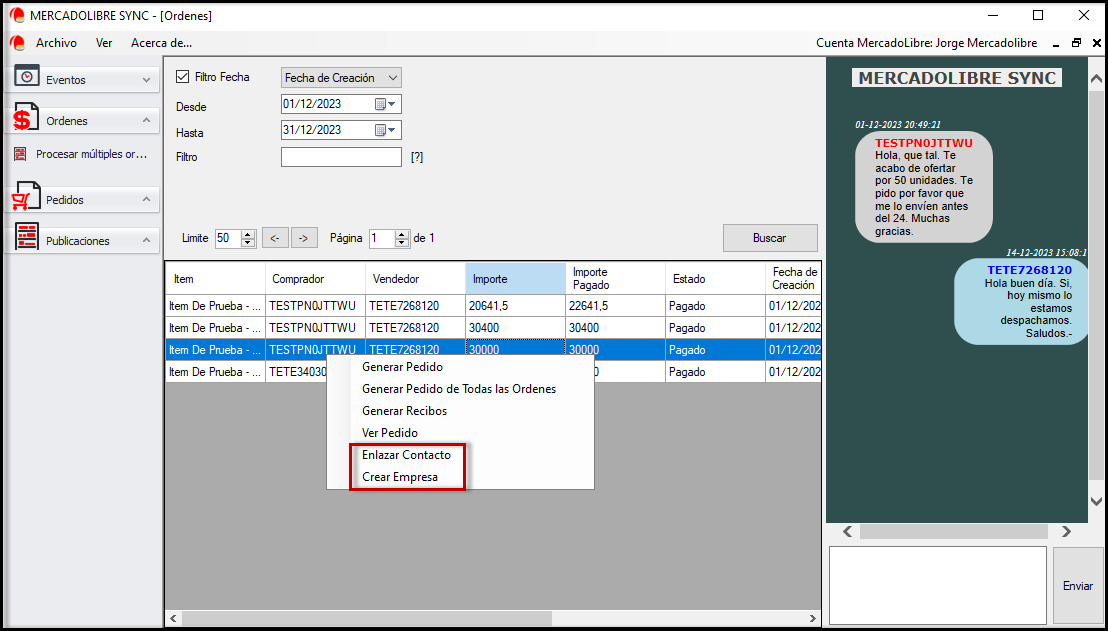Image resolution: width=1108 pixels, height=631 pixels.
Task: Collapse the Pedidos sidebar section chevron
Action: pyautogui.click(x=146, y=199)
